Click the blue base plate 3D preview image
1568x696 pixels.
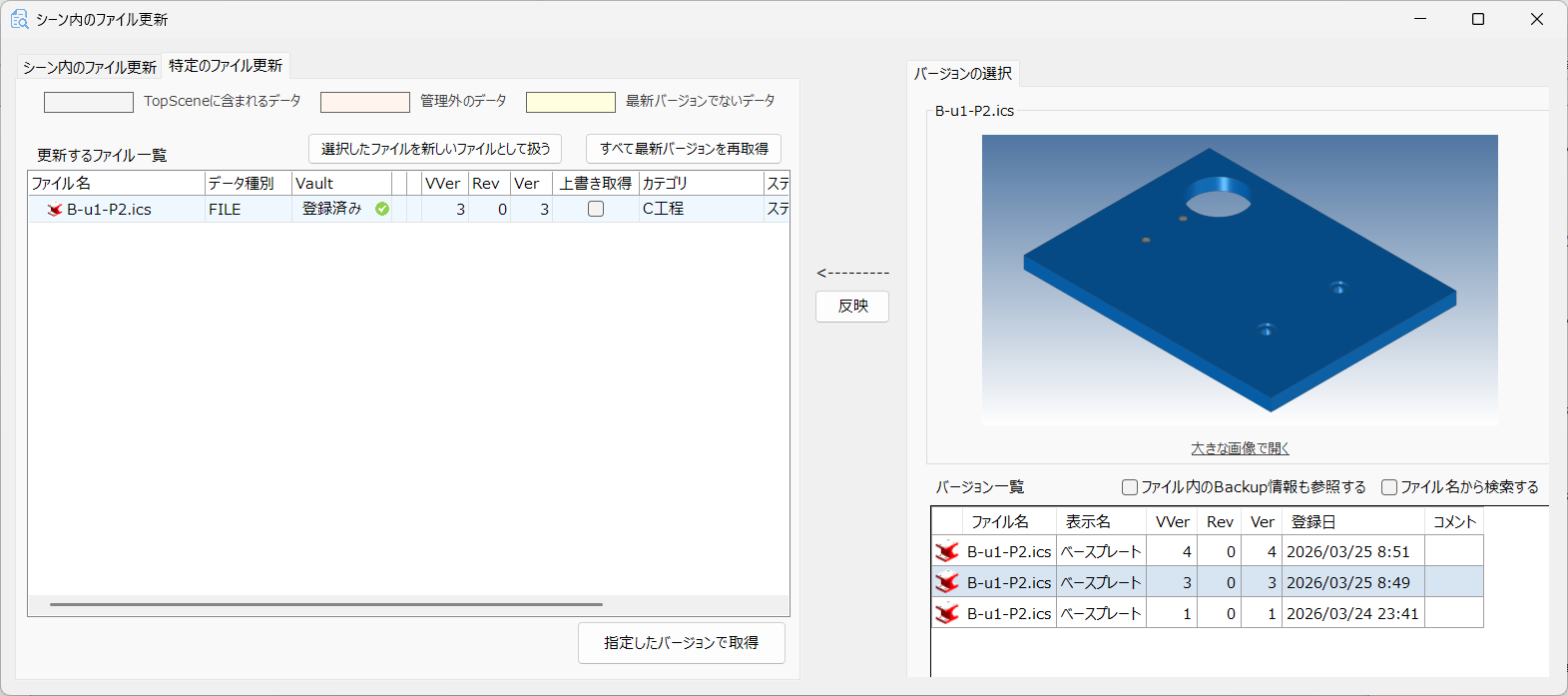pyautogui.click(x=1240, y=280)
